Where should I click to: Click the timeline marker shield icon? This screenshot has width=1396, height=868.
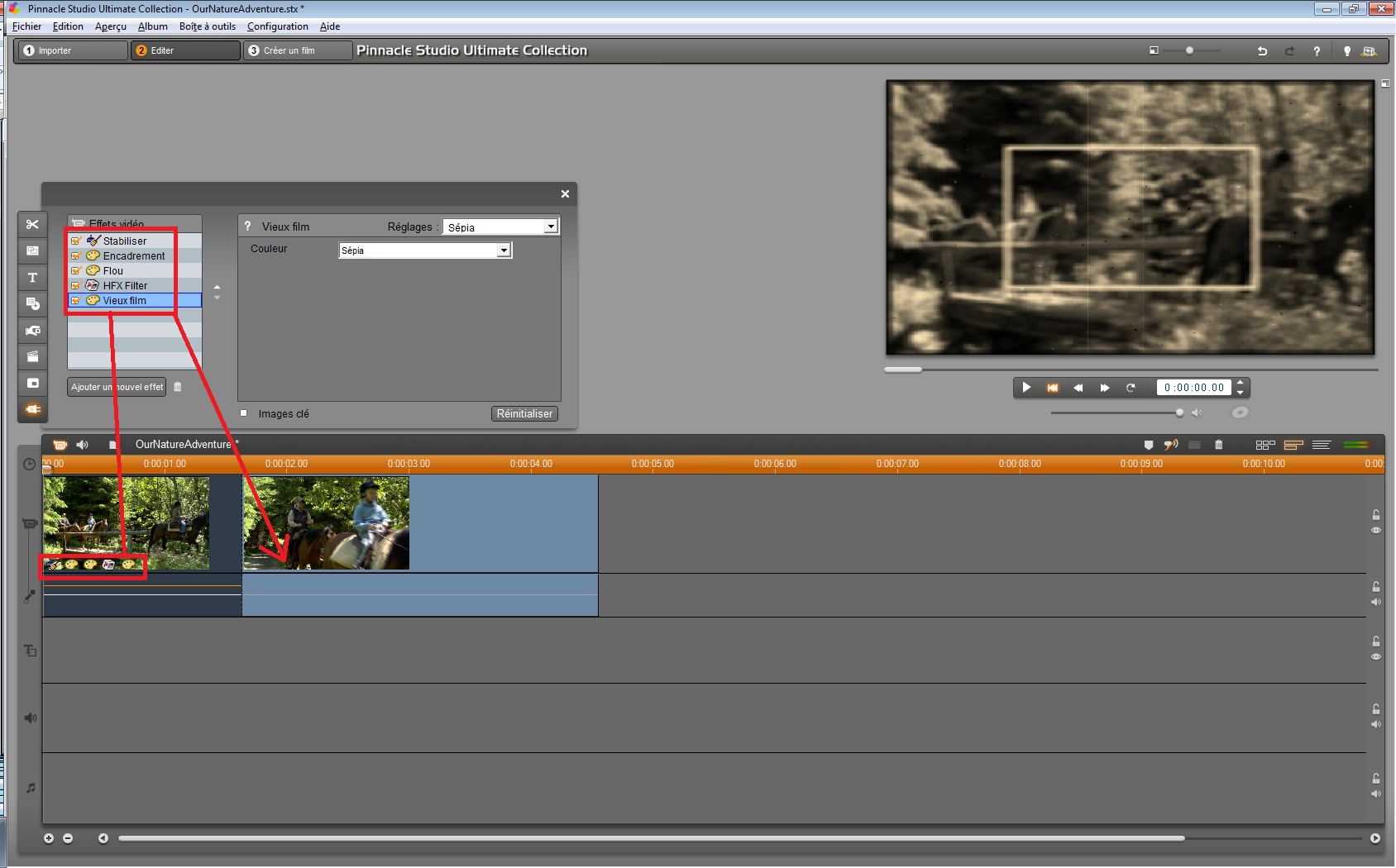point(1148,445)
